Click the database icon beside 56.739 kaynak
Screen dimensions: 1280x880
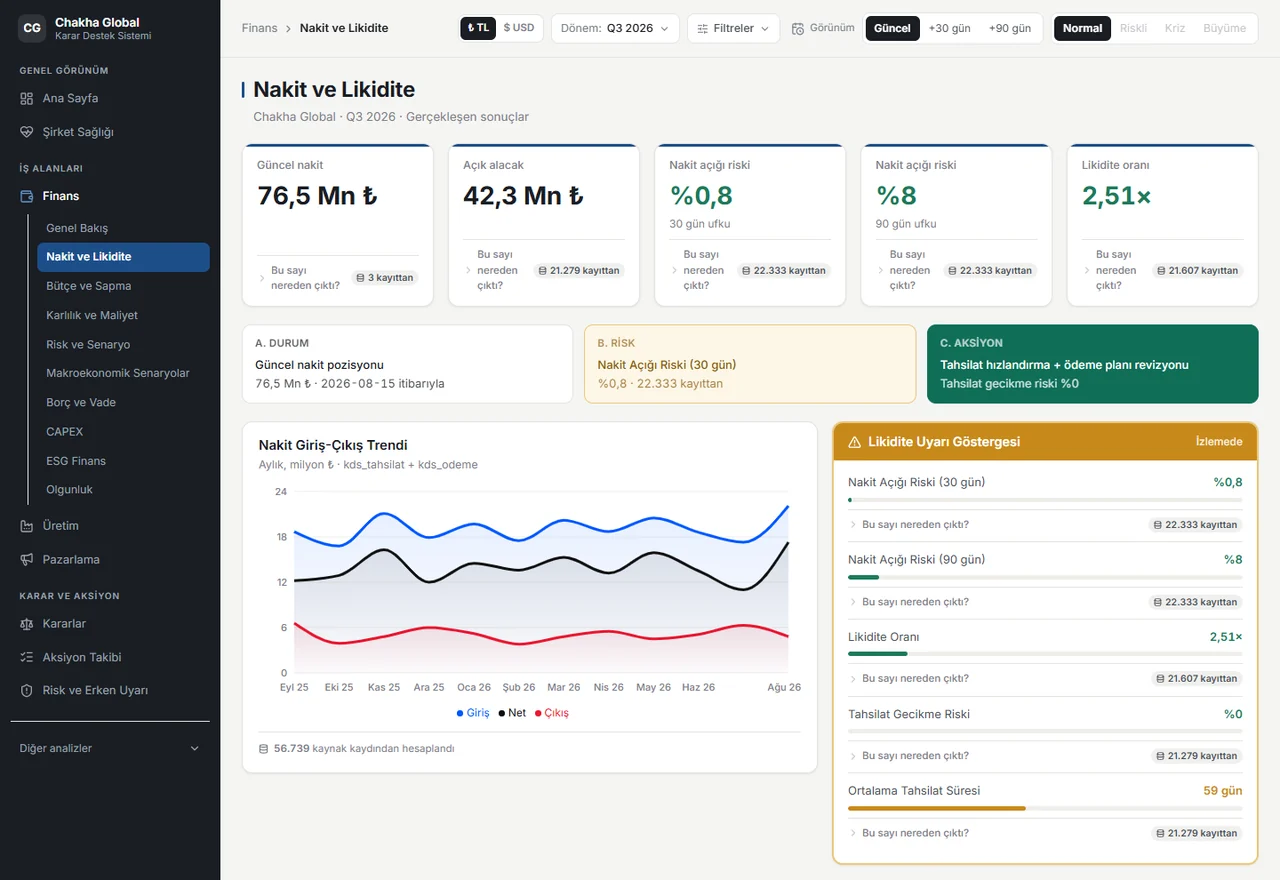pyautogui.click(x=264, y=748)
